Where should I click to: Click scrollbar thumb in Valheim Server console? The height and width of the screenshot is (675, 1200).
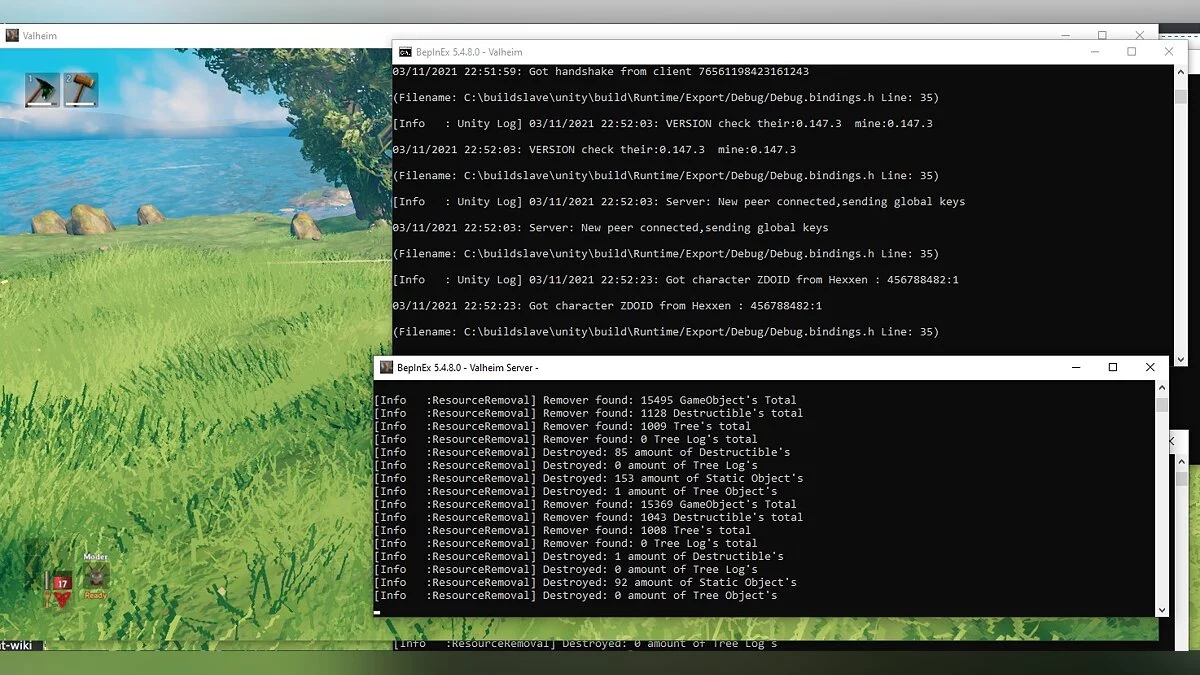point(1161,405)
